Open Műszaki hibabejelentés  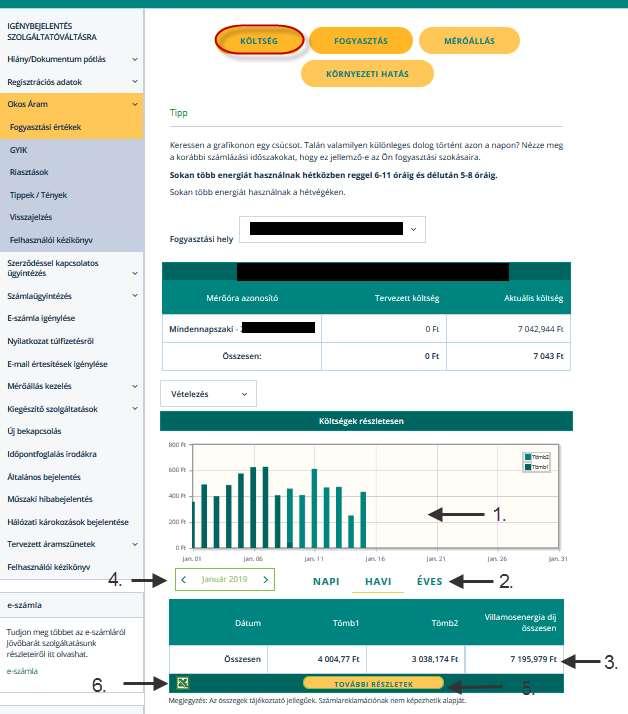coord(50,499)
